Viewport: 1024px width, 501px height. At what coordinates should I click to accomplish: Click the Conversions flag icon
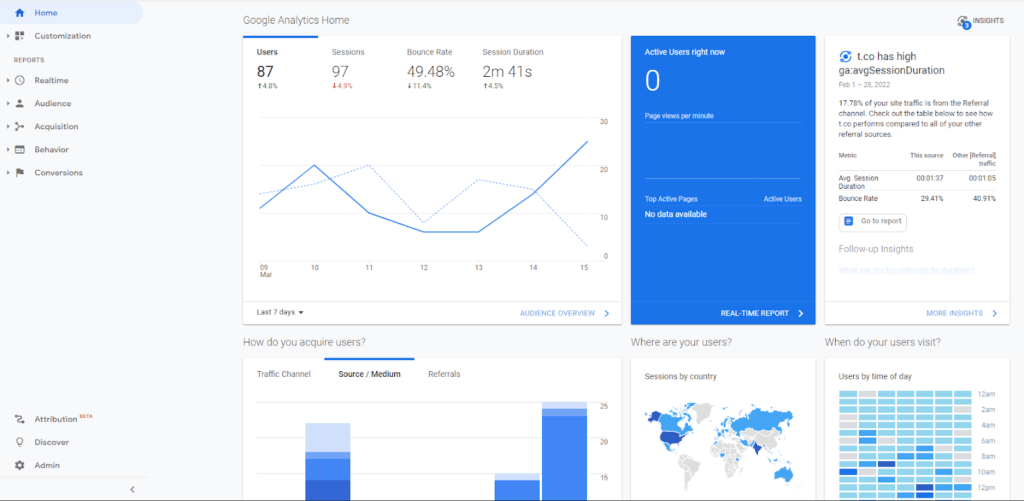[20, 172]
